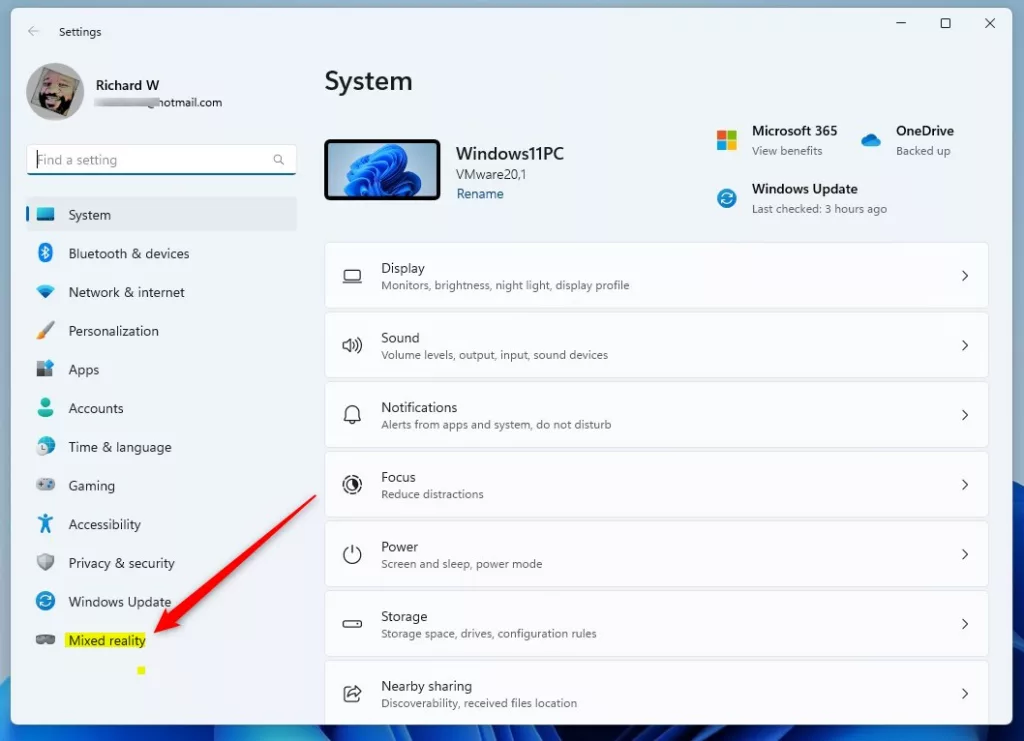Click the back arrow beside Settings
The width and height of the screenshot is (1024, 741).
[34, 32]
